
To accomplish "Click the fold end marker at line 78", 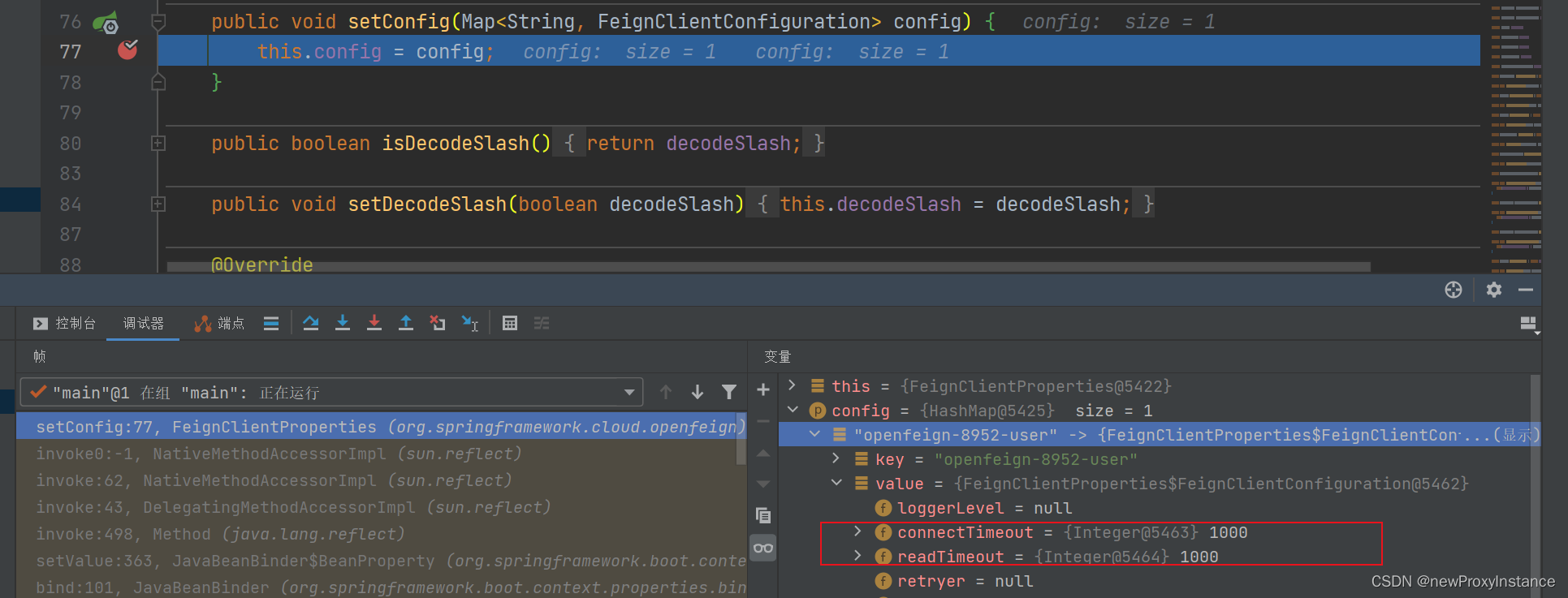I will (x=158, y=82).
